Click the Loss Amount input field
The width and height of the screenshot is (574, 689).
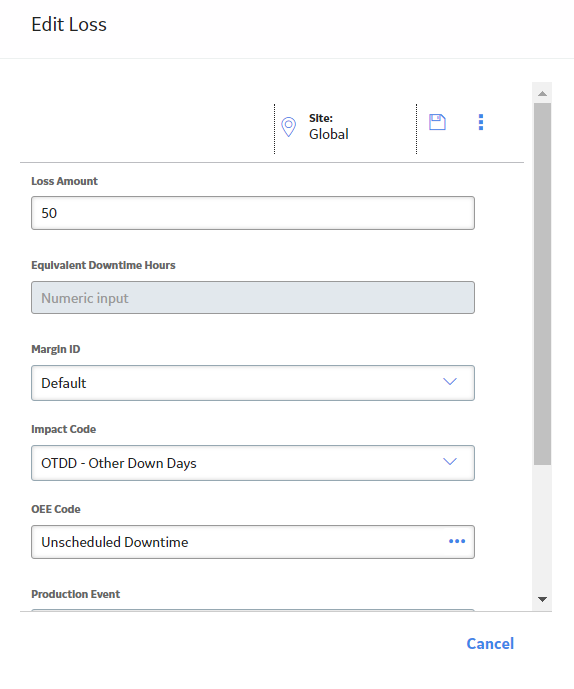tap(253, 213)
